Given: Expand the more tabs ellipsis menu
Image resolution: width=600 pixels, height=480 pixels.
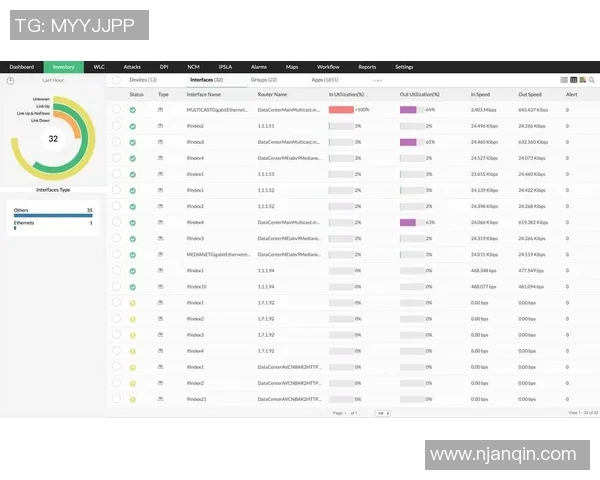Looking at the screenshot, I should point(378,79).
